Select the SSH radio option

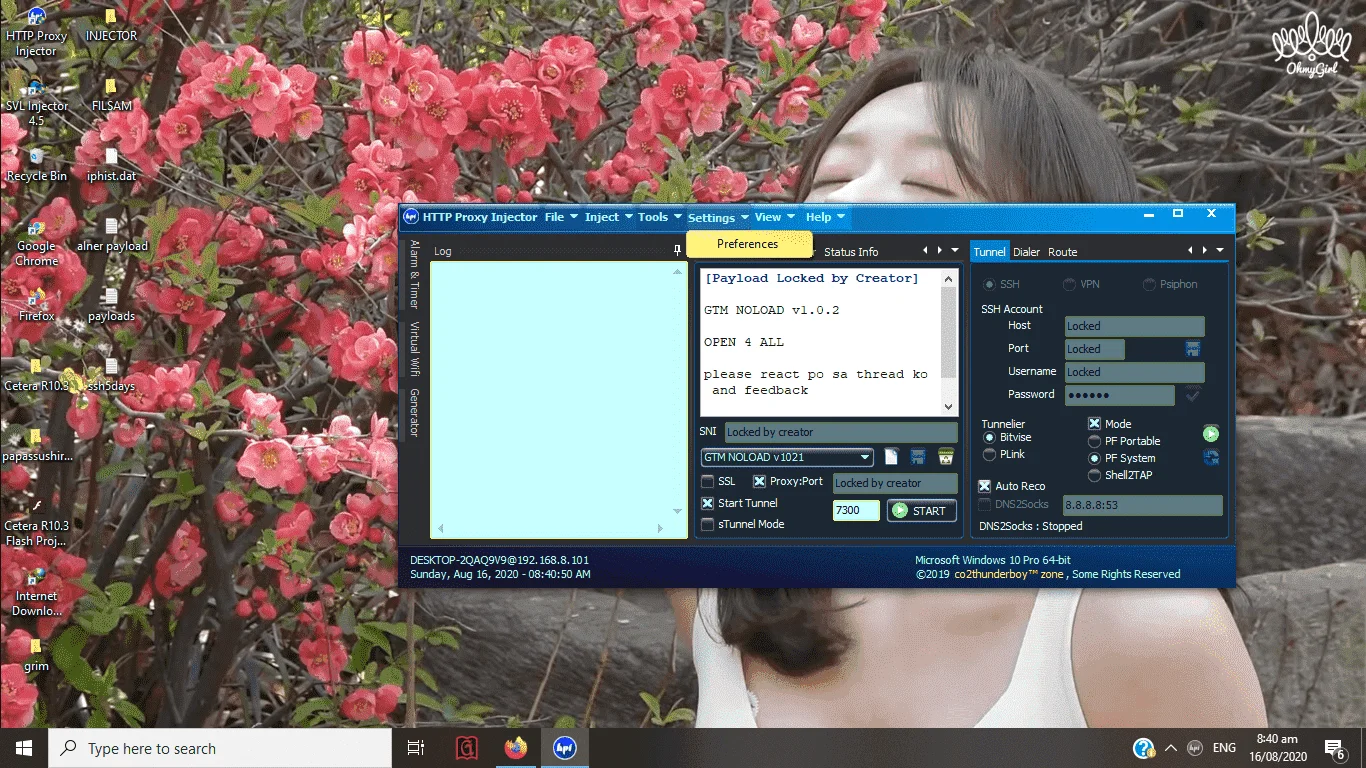tap(989, 285)
